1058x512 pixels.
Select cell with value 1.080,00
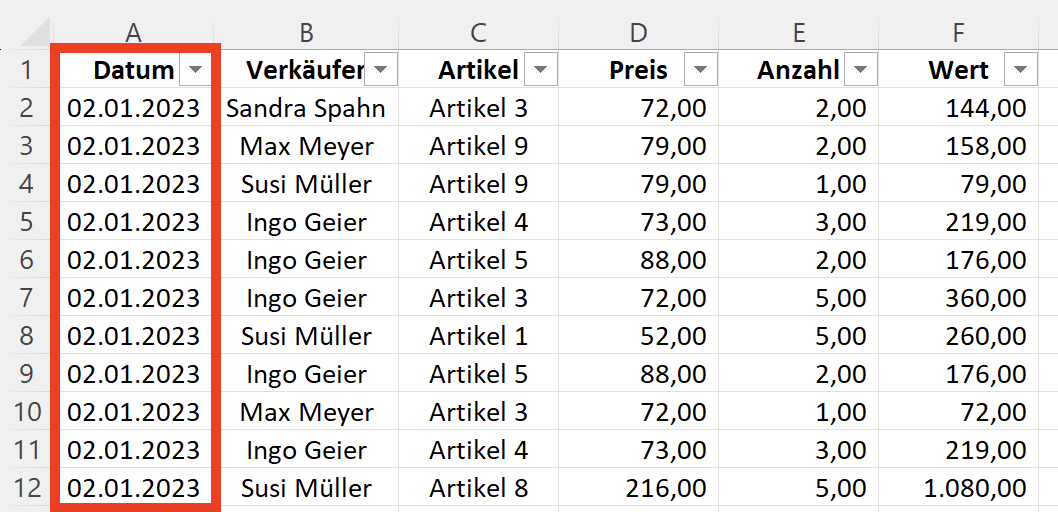958,487
